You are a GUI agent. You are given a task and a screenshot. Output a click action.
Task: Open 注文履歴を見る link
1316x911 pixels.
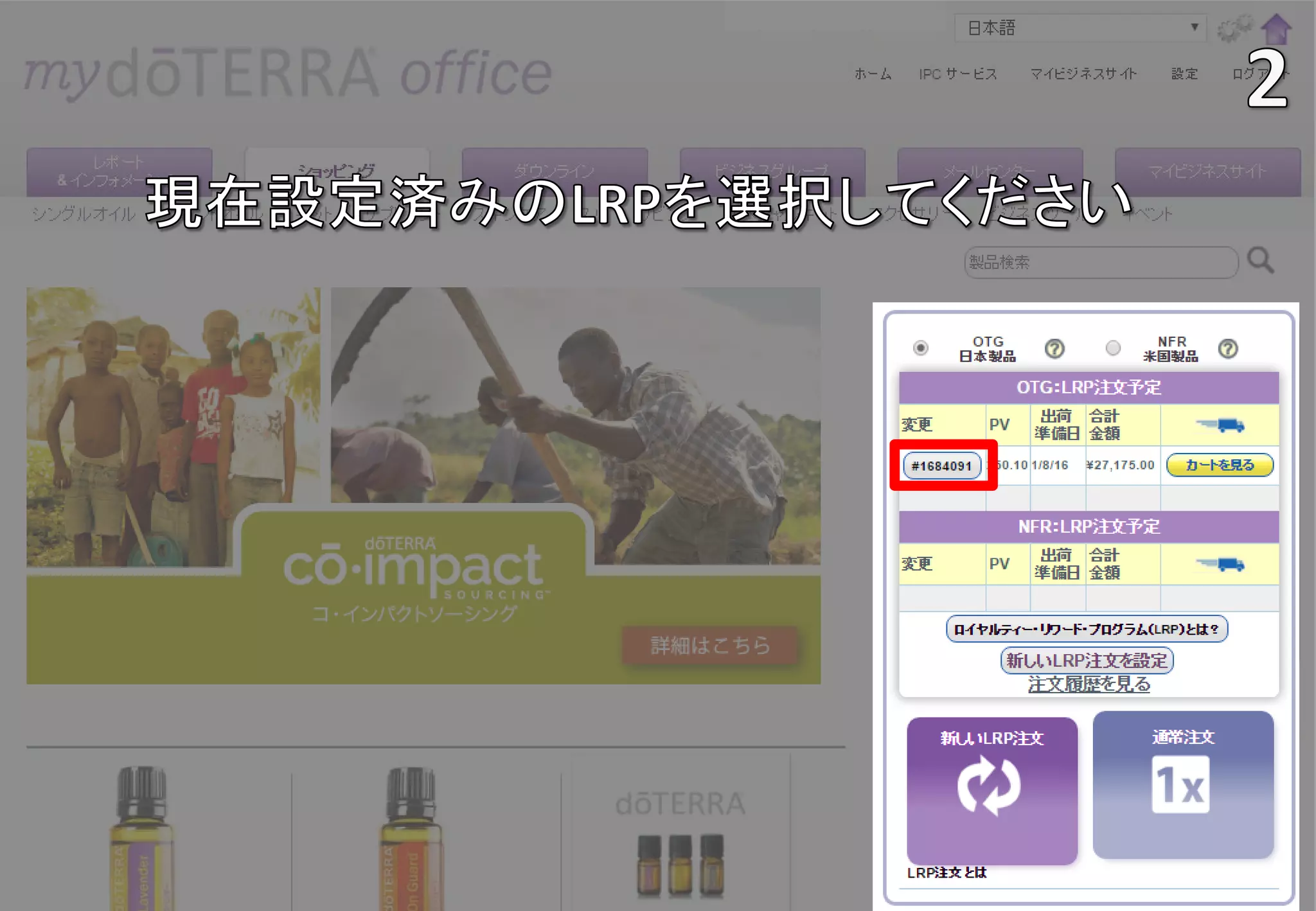coord(1089,684)
